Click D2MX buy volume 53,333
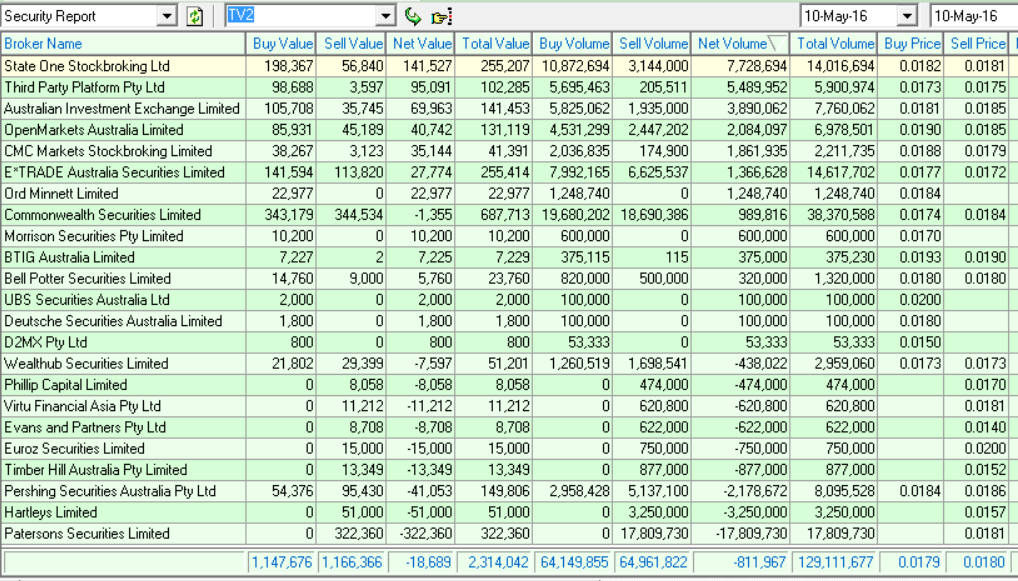This screenshot has height=581, width=1018. [589, 342]
